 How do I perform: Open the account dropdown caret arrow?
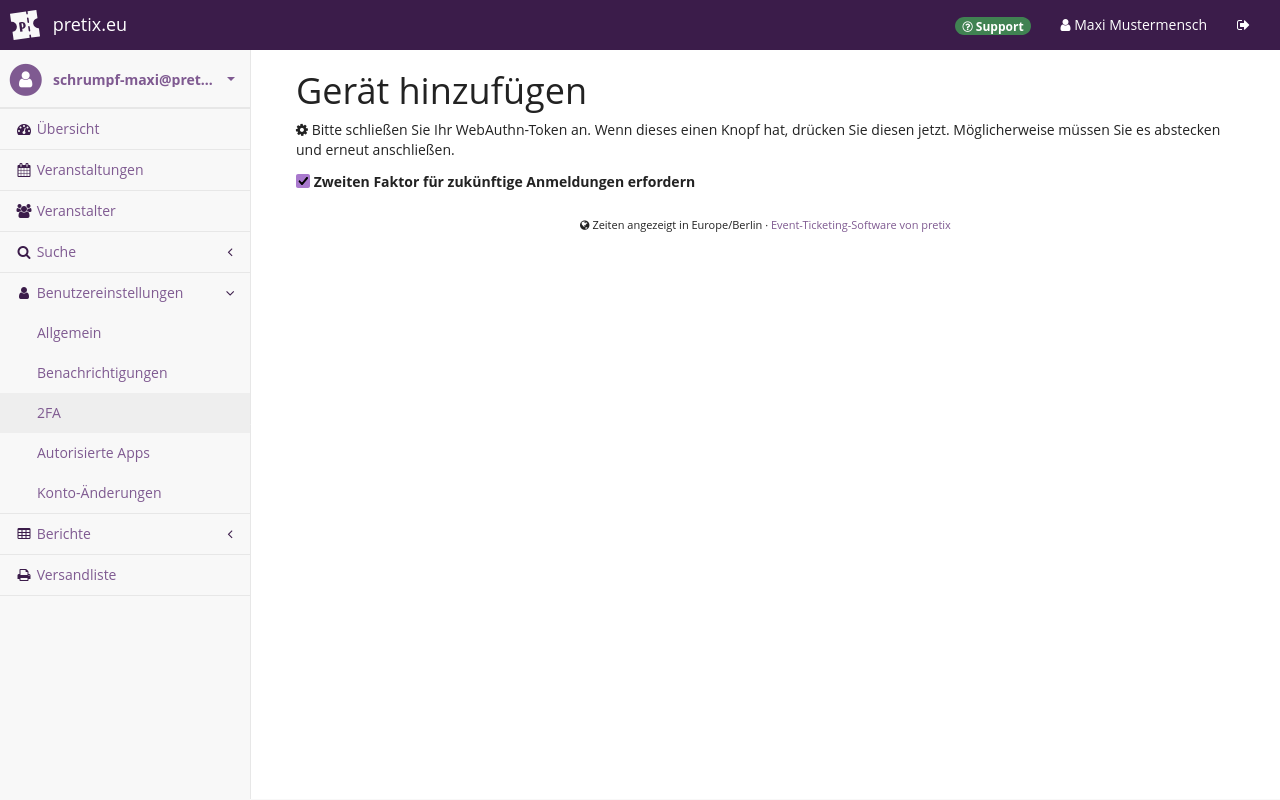coord(231,79)
